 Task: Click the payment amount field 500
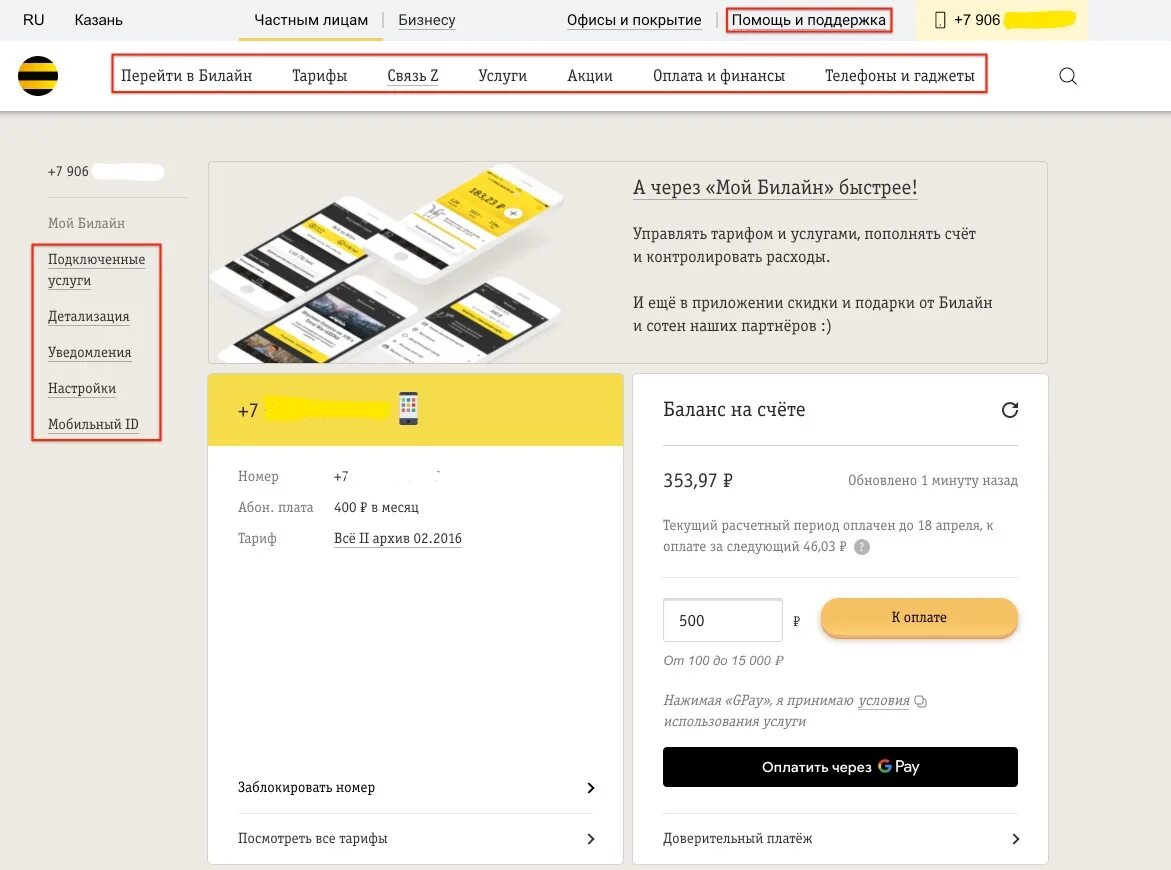pos(723,621)
